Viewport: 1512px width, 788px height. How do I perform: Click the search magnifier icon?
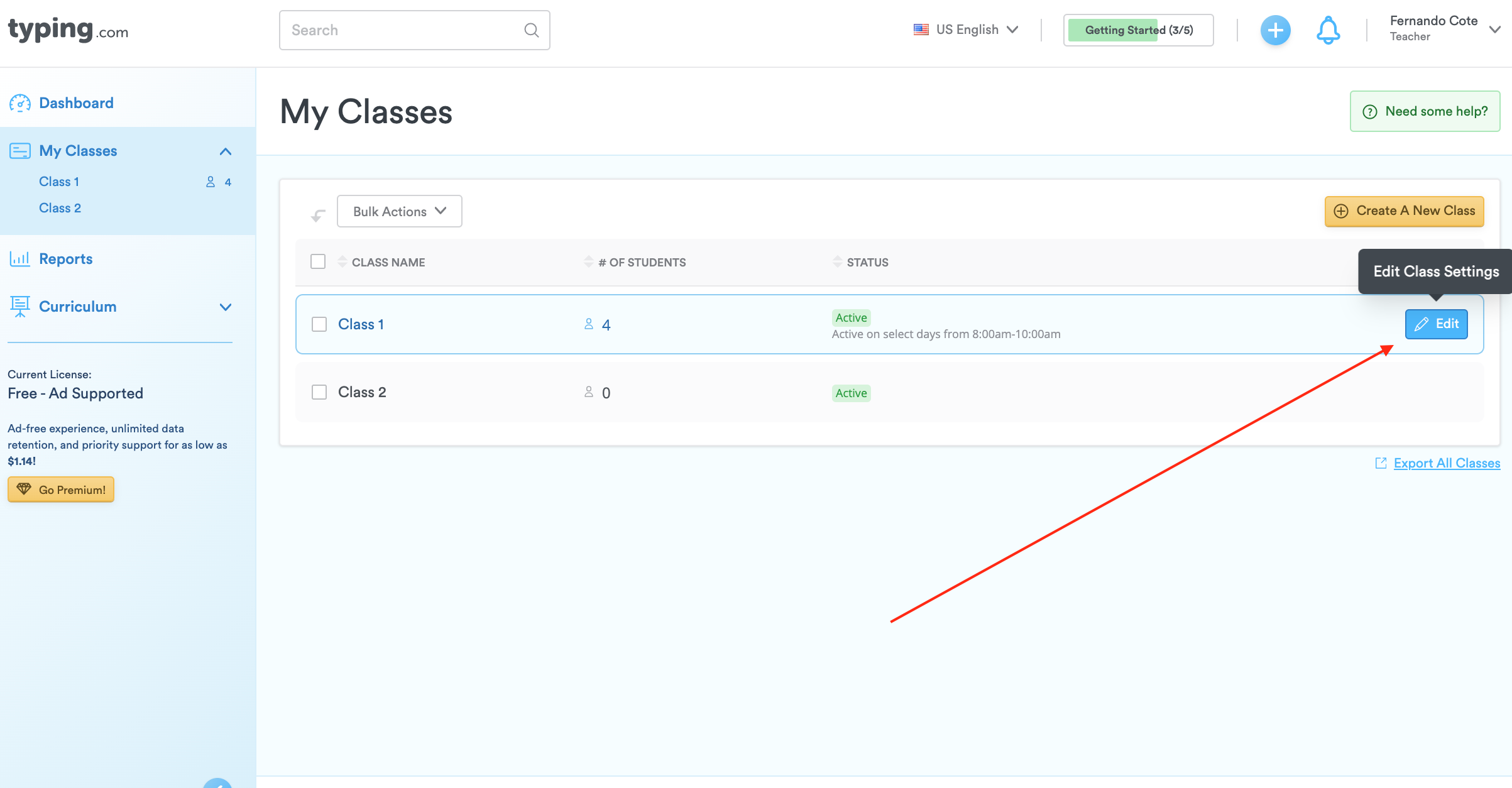point(531,30)
